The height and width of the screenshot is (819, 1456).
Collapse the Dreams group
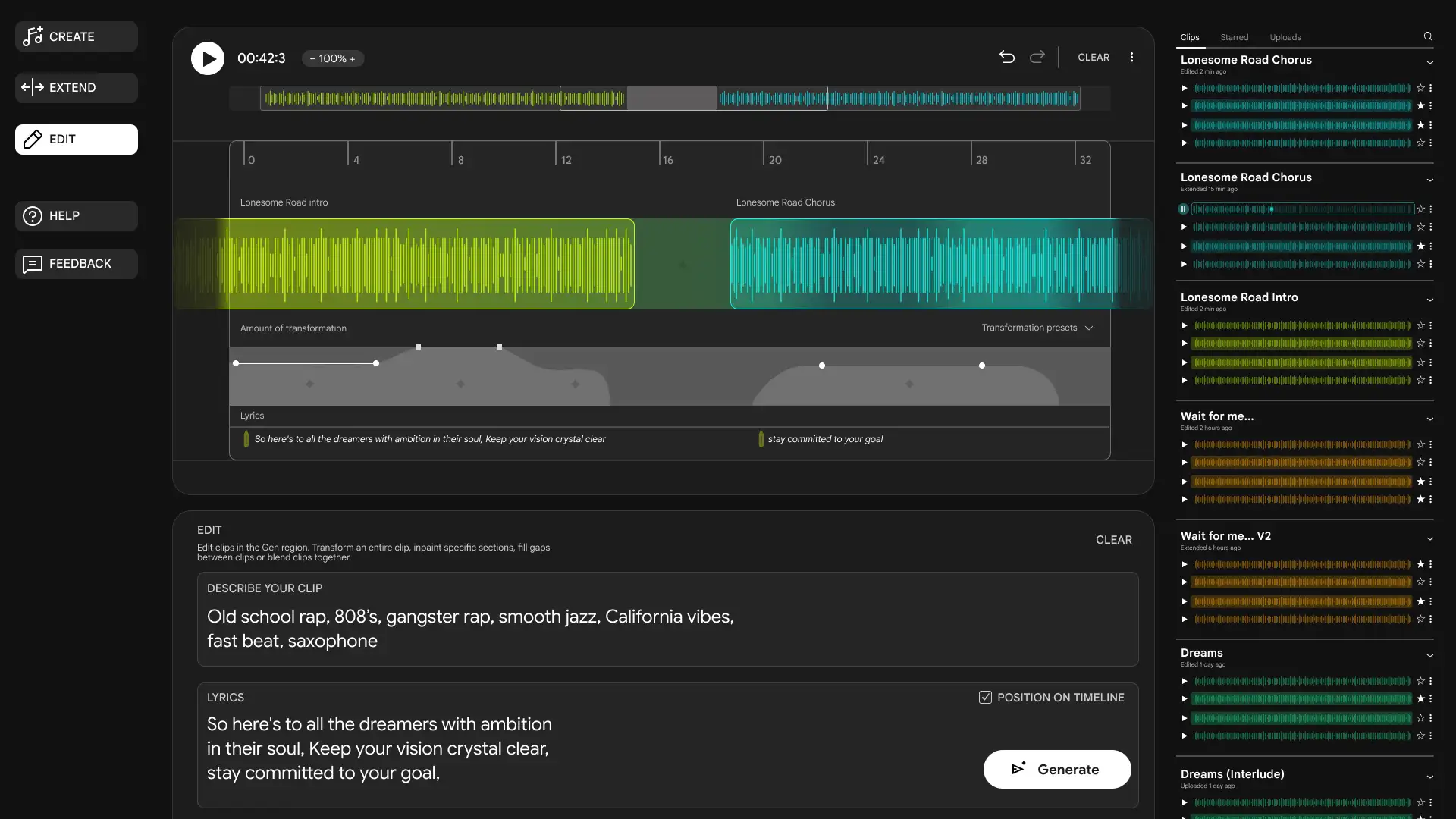1429,656
